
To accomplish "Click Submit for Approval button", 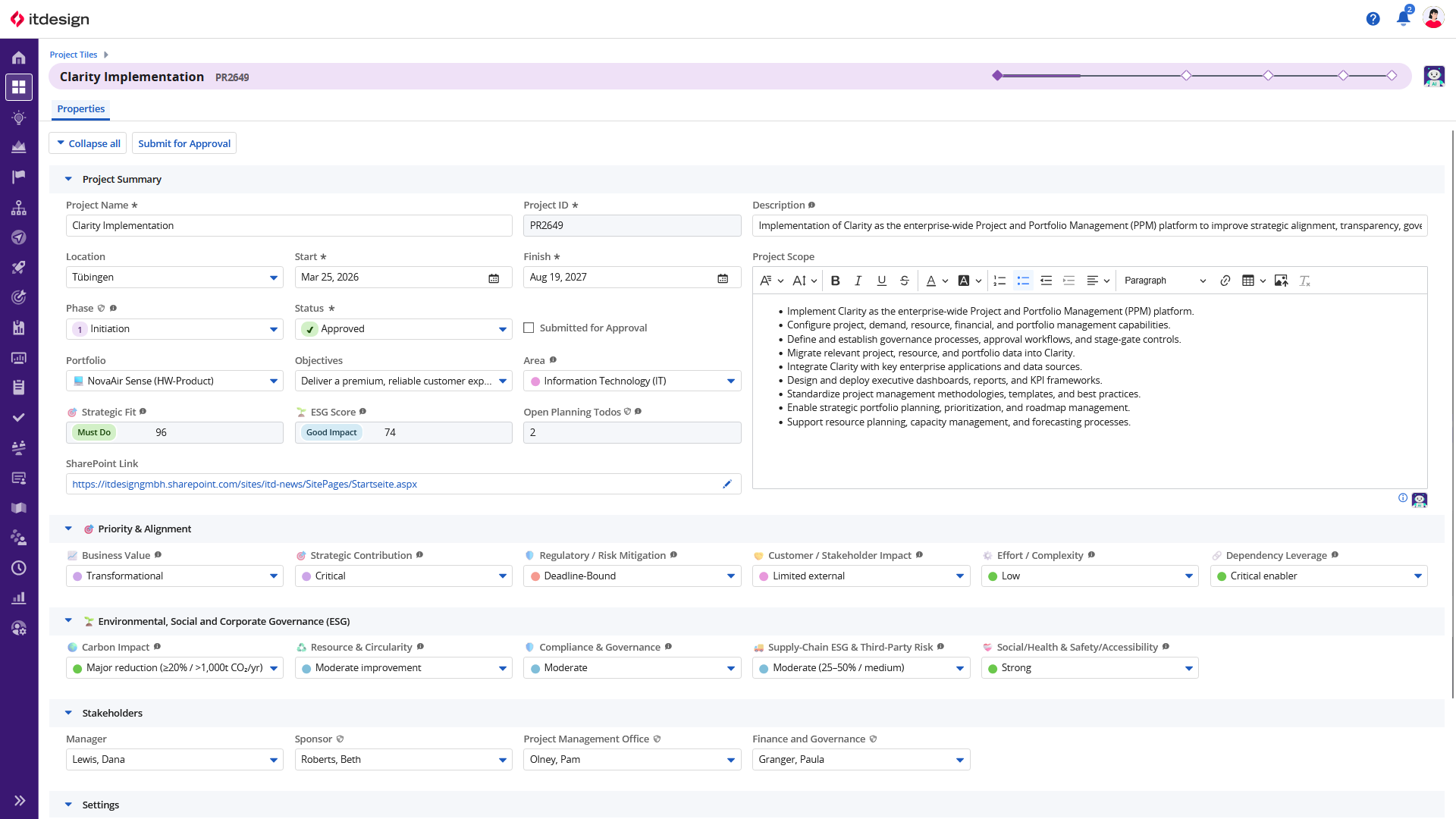I will (184, 143).
